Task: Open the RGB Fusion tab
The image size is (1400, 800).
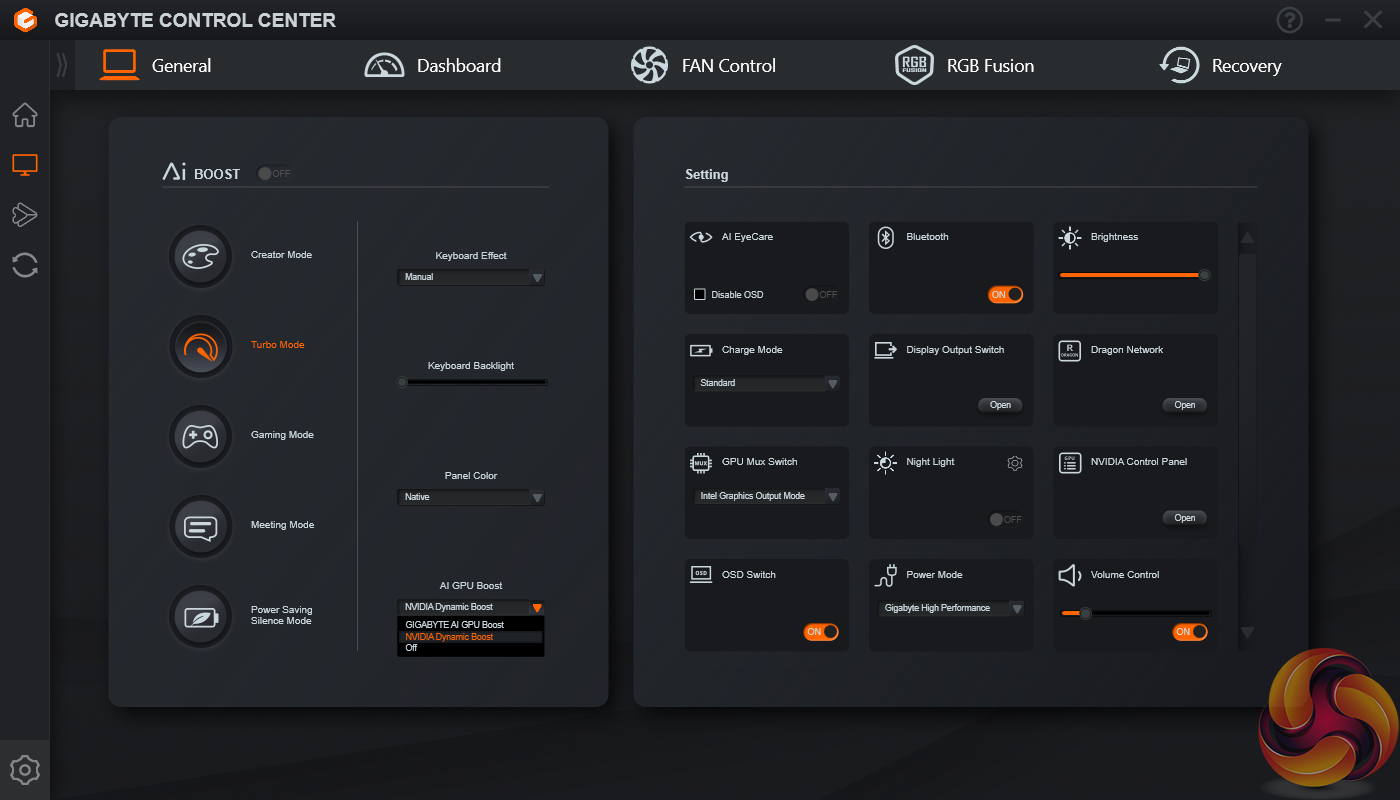Action: tap(965, 66)
